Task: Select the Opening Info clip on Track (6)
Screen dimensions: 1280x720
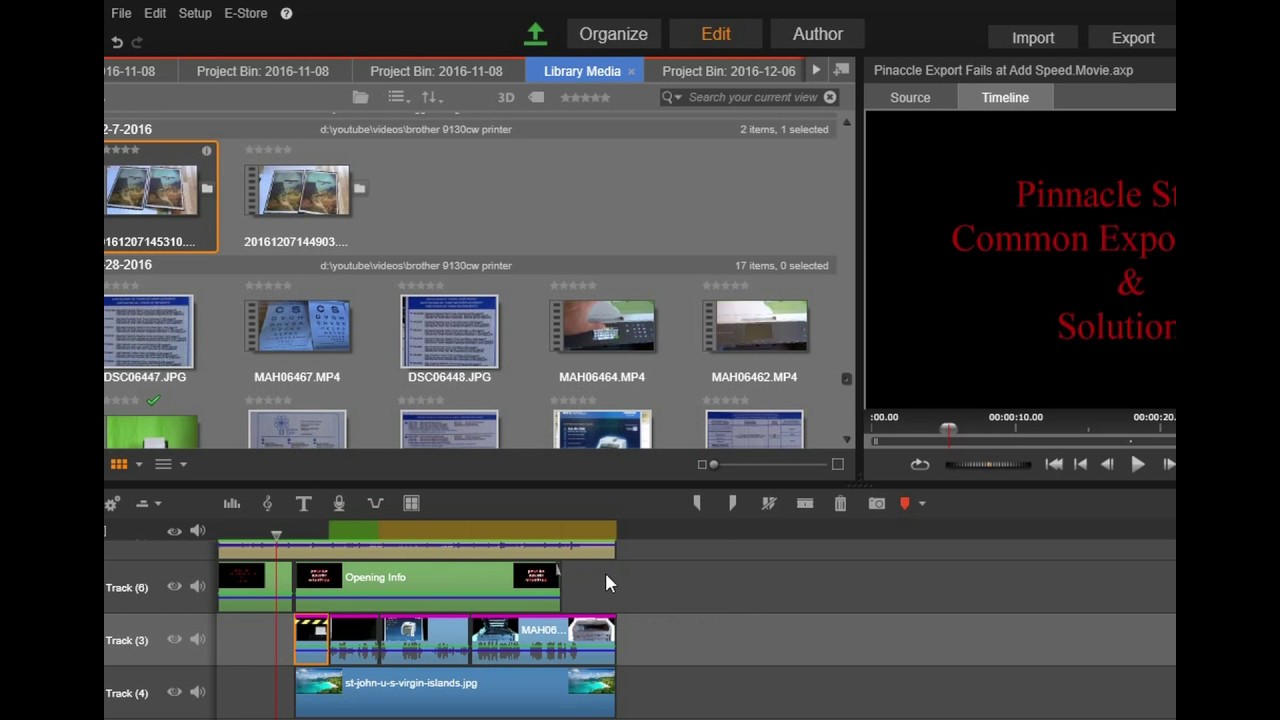Action: (x=427, y=586)
